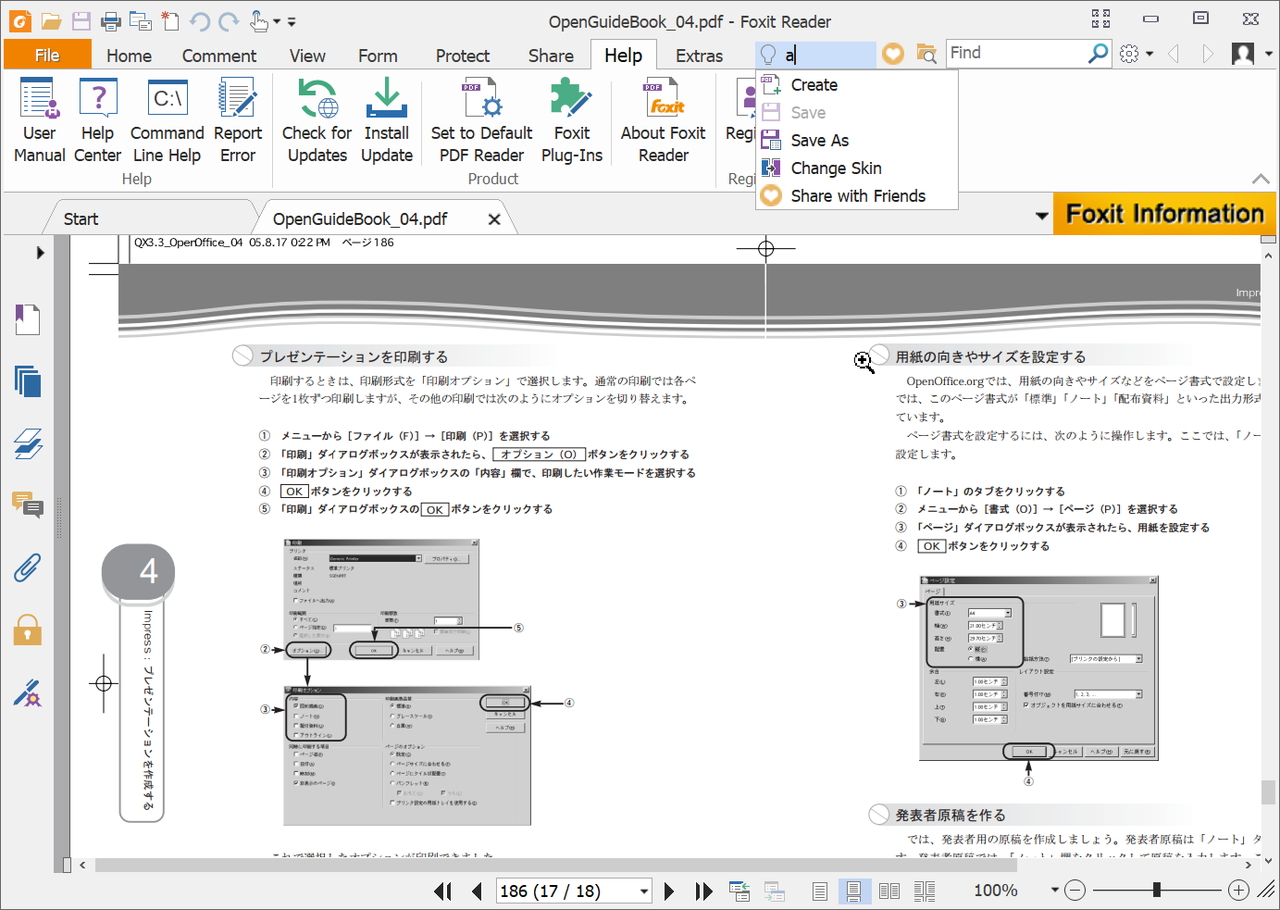The width and height of the screenshot is (1280, 910).
Task: Expand the tab list arrow beside Foxit Information
Action: coord(1042,216)
